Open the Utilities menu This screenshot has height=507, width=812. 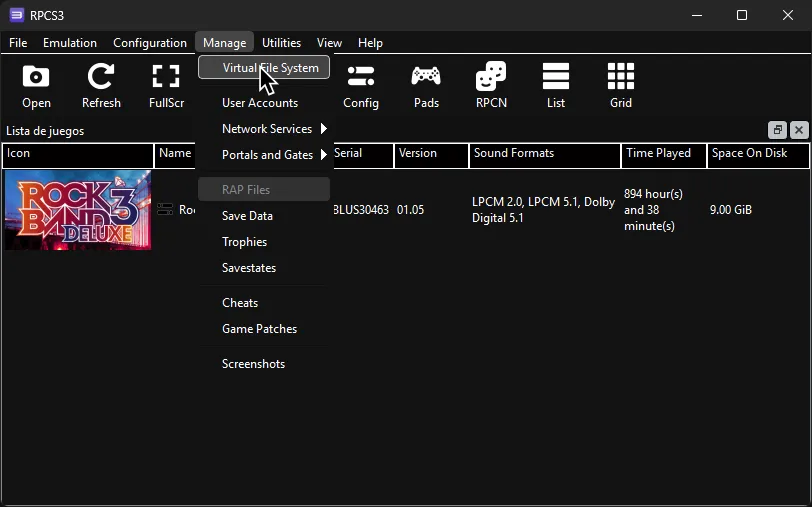click(x=281, y=42)
